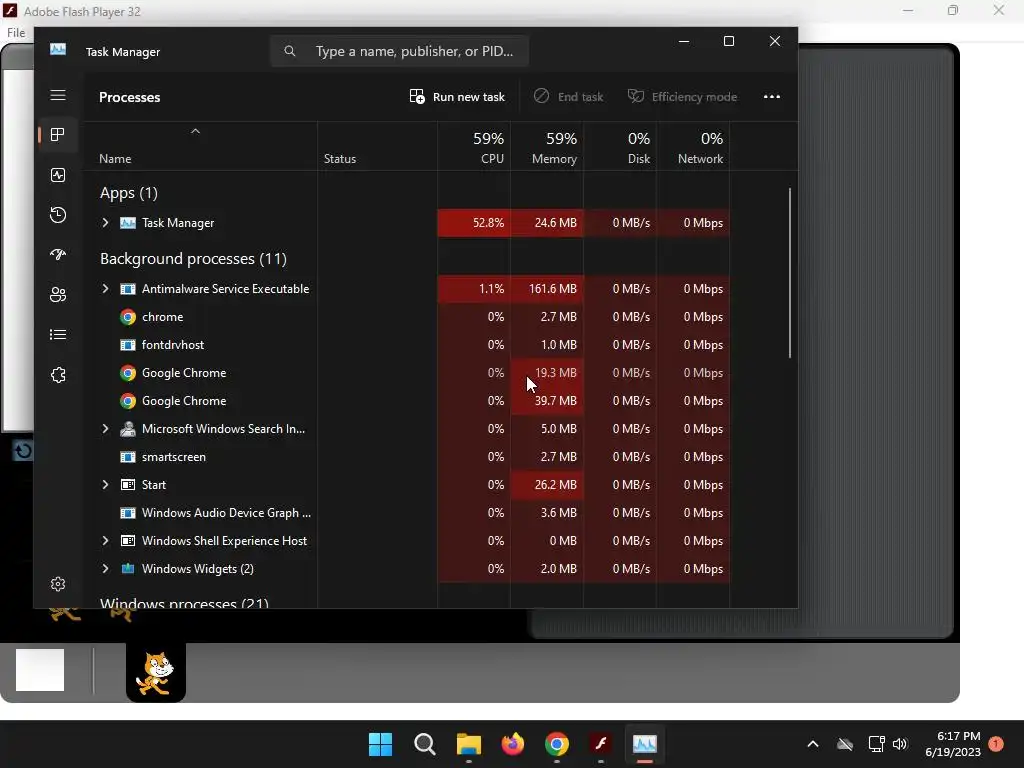1024x768 pixels.
Task: Click the Scratch cat sprite thumbnail
Action: 155,673
